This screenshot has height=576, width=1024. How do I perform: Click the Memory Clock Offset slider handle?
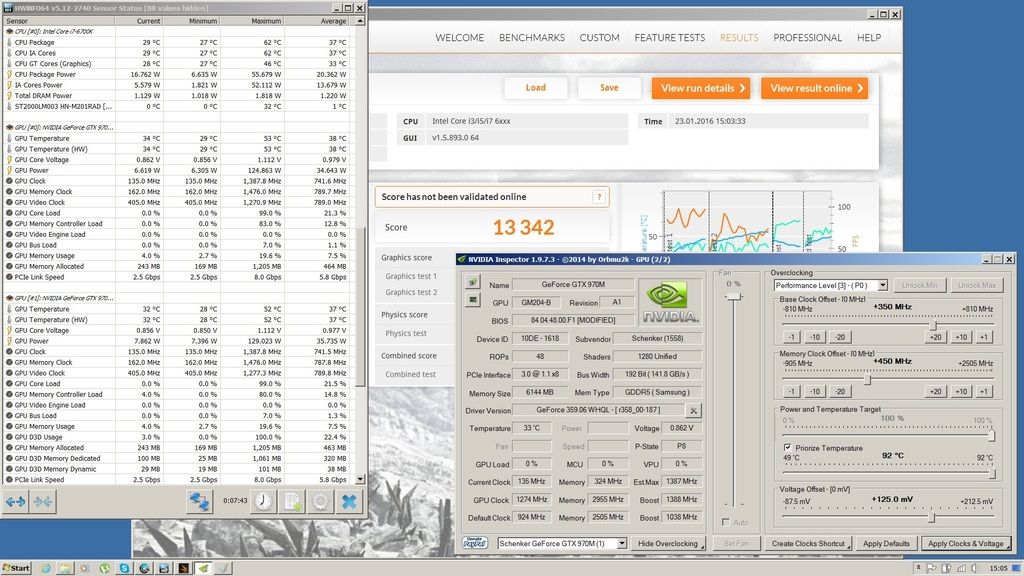coord(868,379)
